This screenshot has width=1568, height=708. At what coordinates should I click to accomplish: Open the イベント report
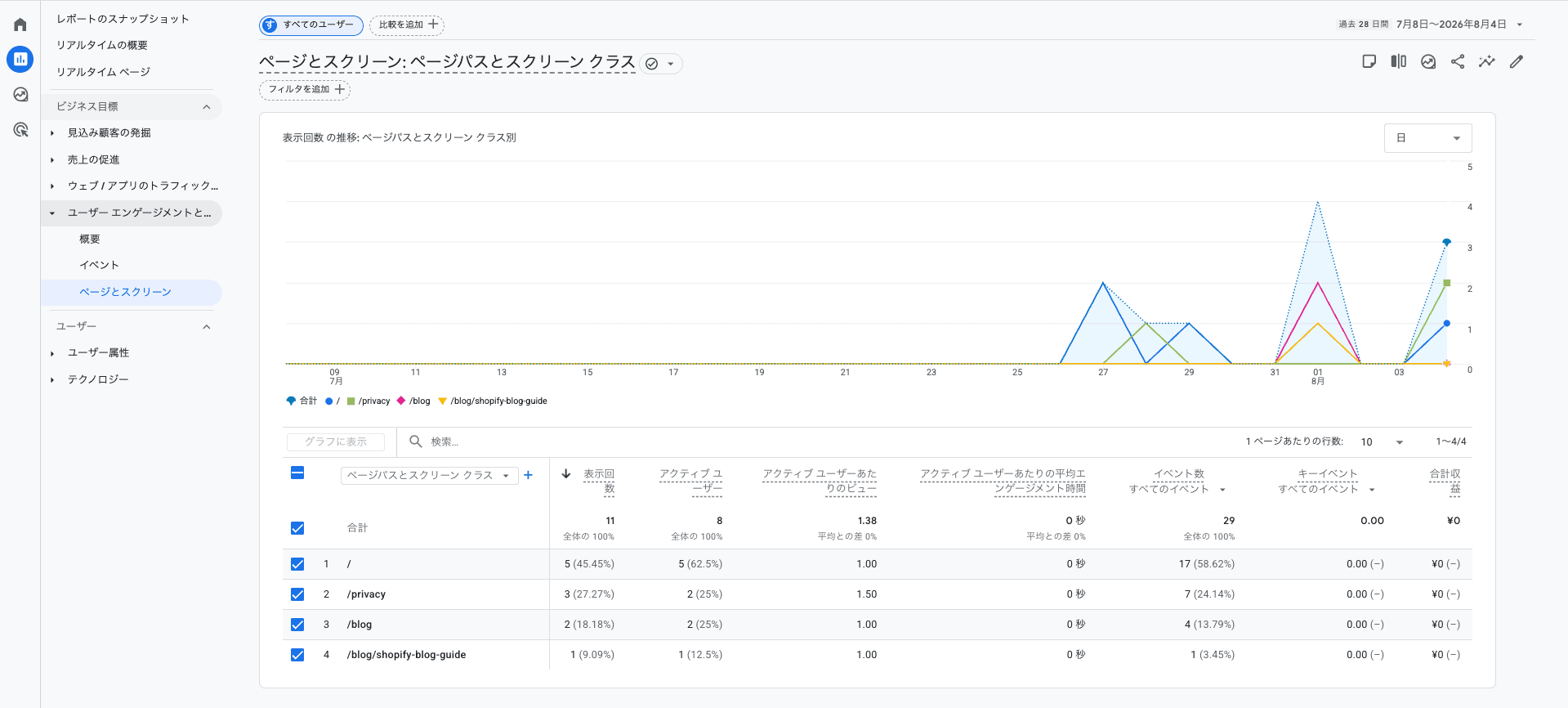[x=99, y=265]
